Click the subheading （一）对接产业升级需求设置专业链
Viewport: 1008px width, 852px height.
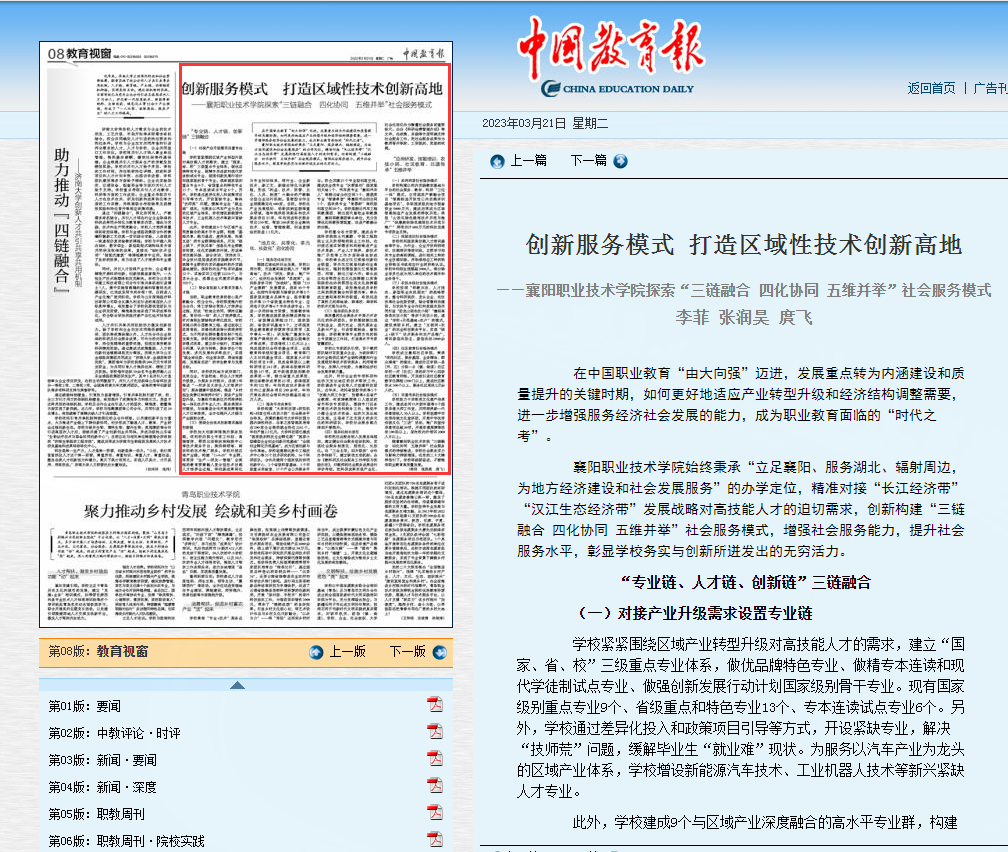click(x=693, y=613)
